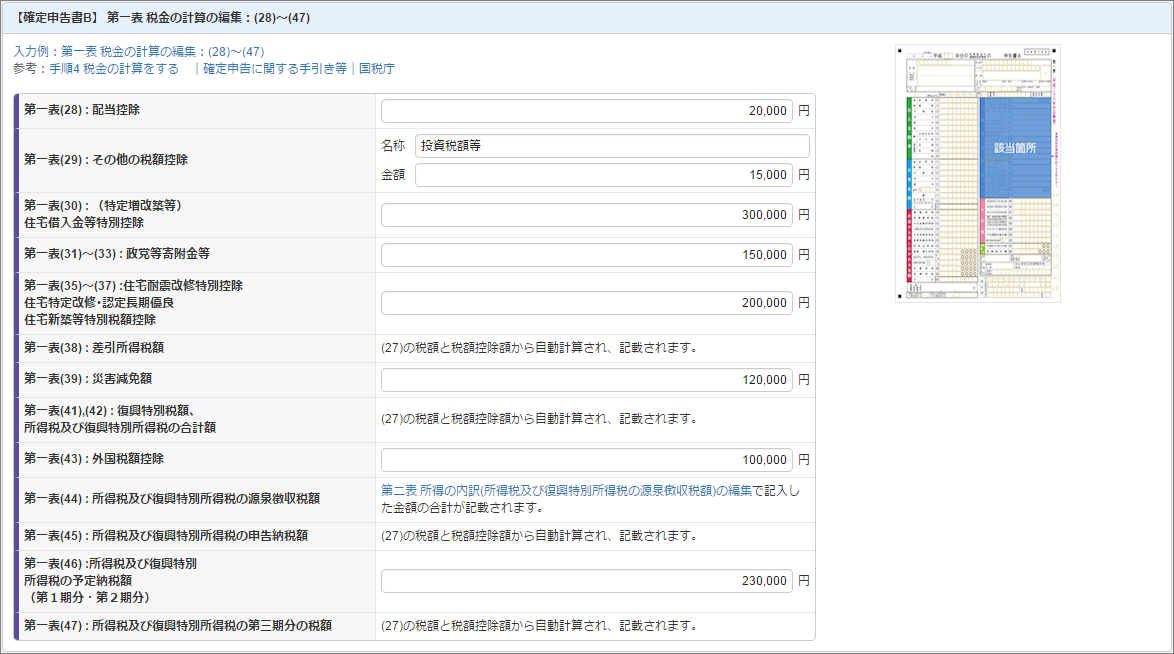Click auto-calculation note in 第三期分の税額 row
The image size is (1174, 654).
(540, 626)
